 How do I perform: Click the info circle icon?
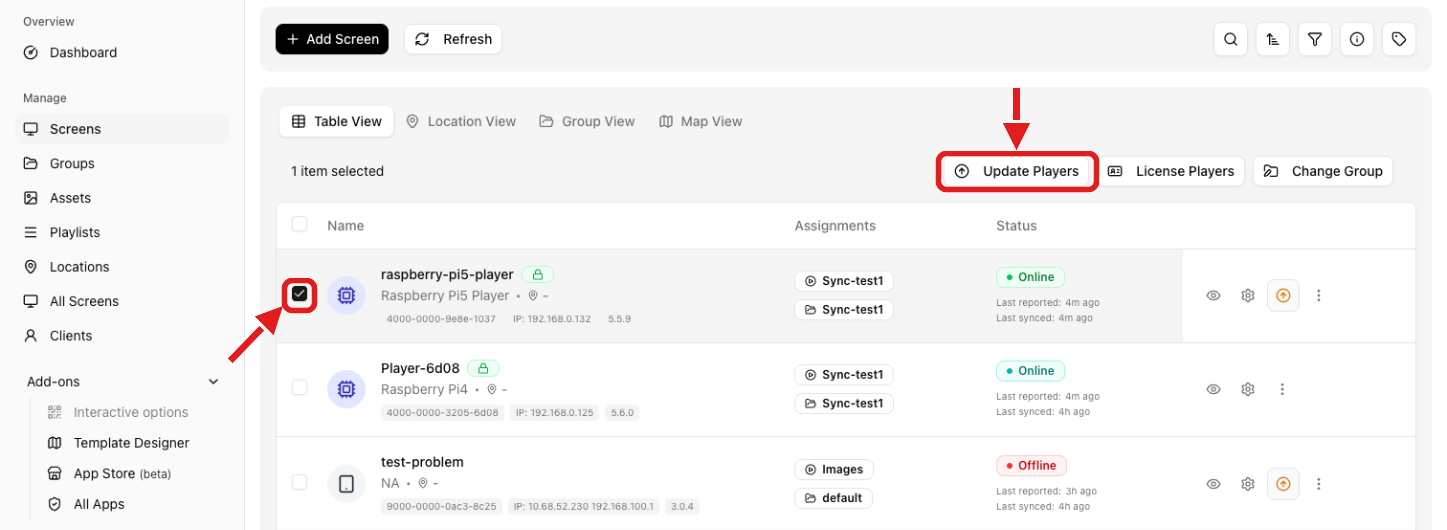click(1357, 39)
